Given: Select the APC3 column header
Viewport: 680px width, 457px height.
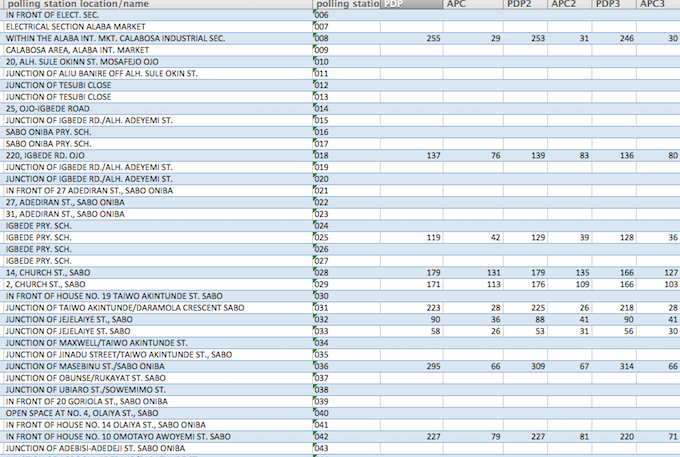Looking at the screenshot, I should tap(658, 4).
